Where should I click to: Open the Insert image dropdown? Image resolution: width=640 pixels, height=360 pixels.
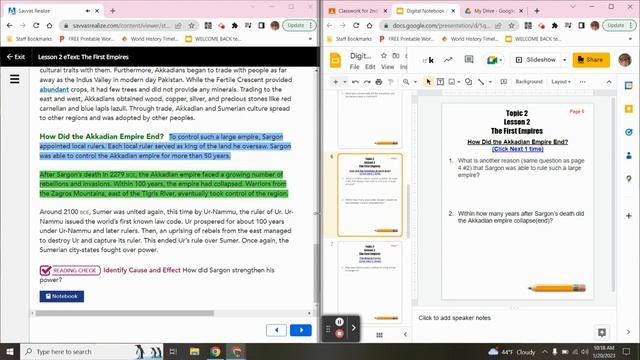[459, 82]
